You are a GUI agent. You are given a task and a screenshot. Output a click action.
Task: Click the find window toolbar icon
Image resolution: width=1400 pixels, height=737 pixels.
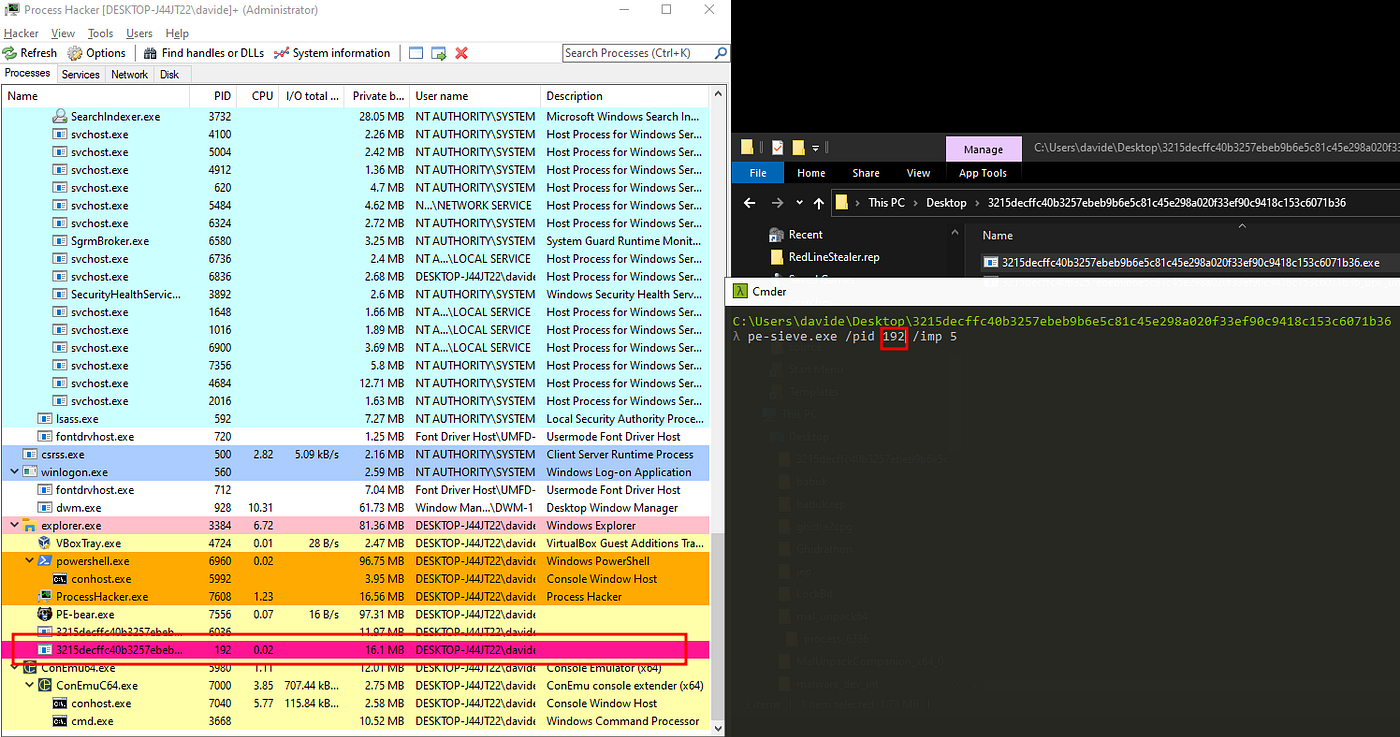click(x=416, y=53)
